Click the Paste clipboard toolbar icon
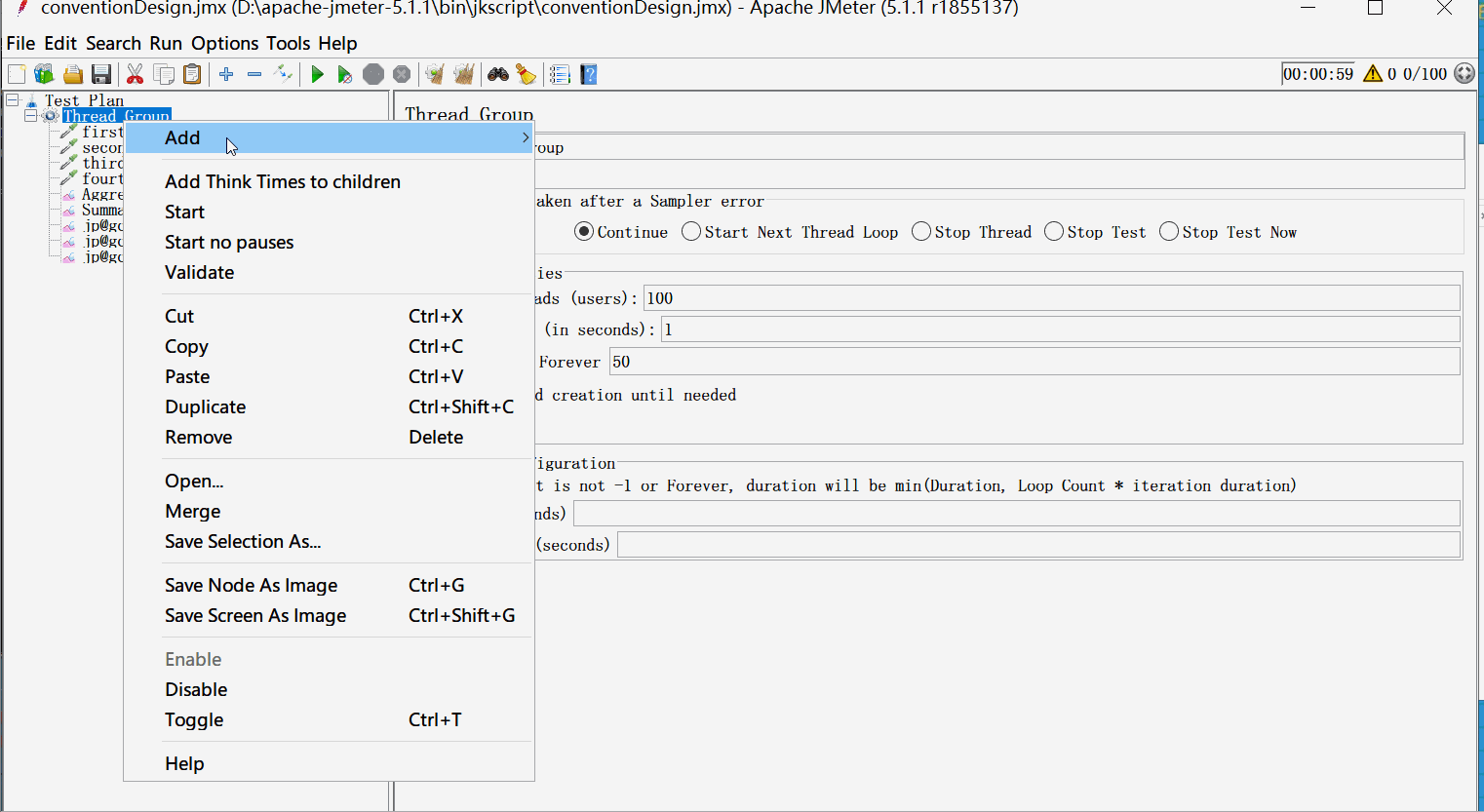 pos(192,74)
